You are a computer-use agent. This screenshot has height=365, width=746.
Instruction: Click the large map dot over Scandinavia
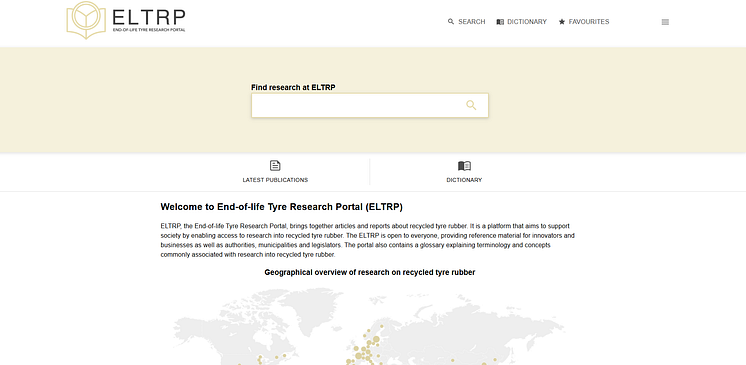click(x=376, y=339)
